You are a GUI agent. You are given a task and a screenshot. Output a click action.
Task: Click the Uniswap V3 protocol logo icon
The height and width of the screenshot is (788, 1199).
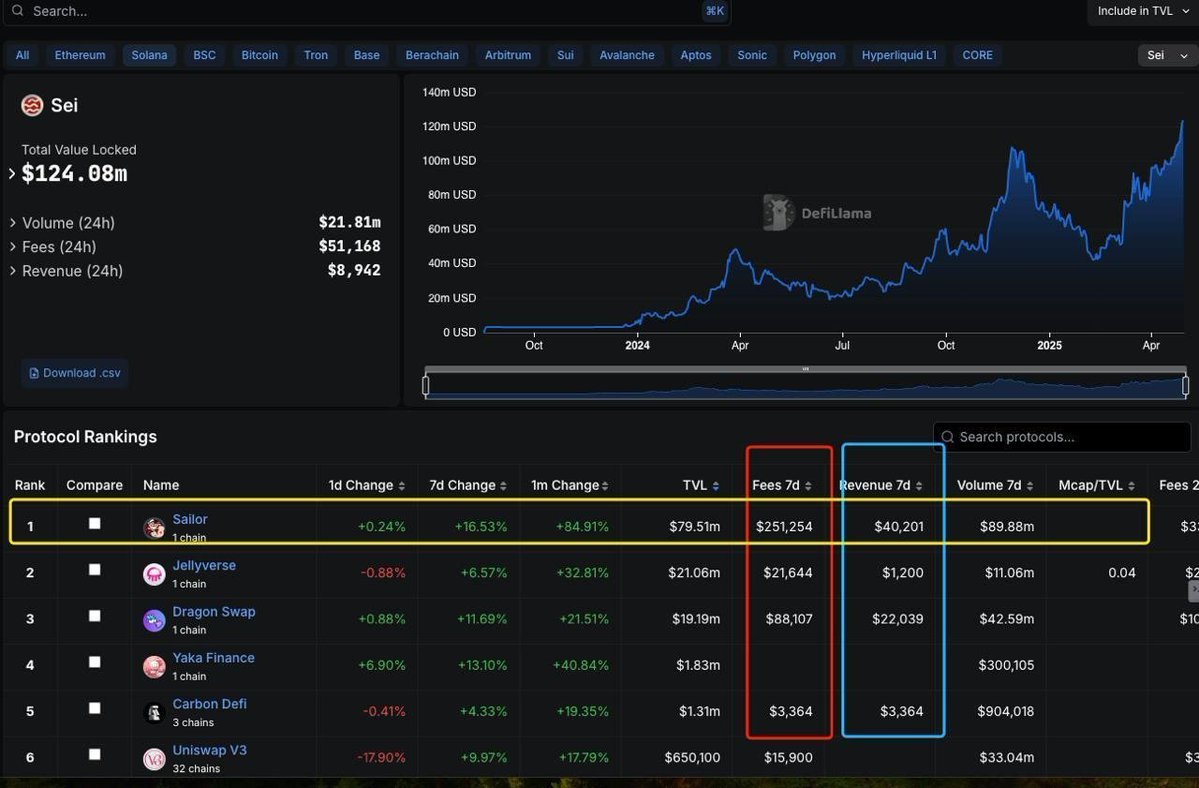coord(154,759)
